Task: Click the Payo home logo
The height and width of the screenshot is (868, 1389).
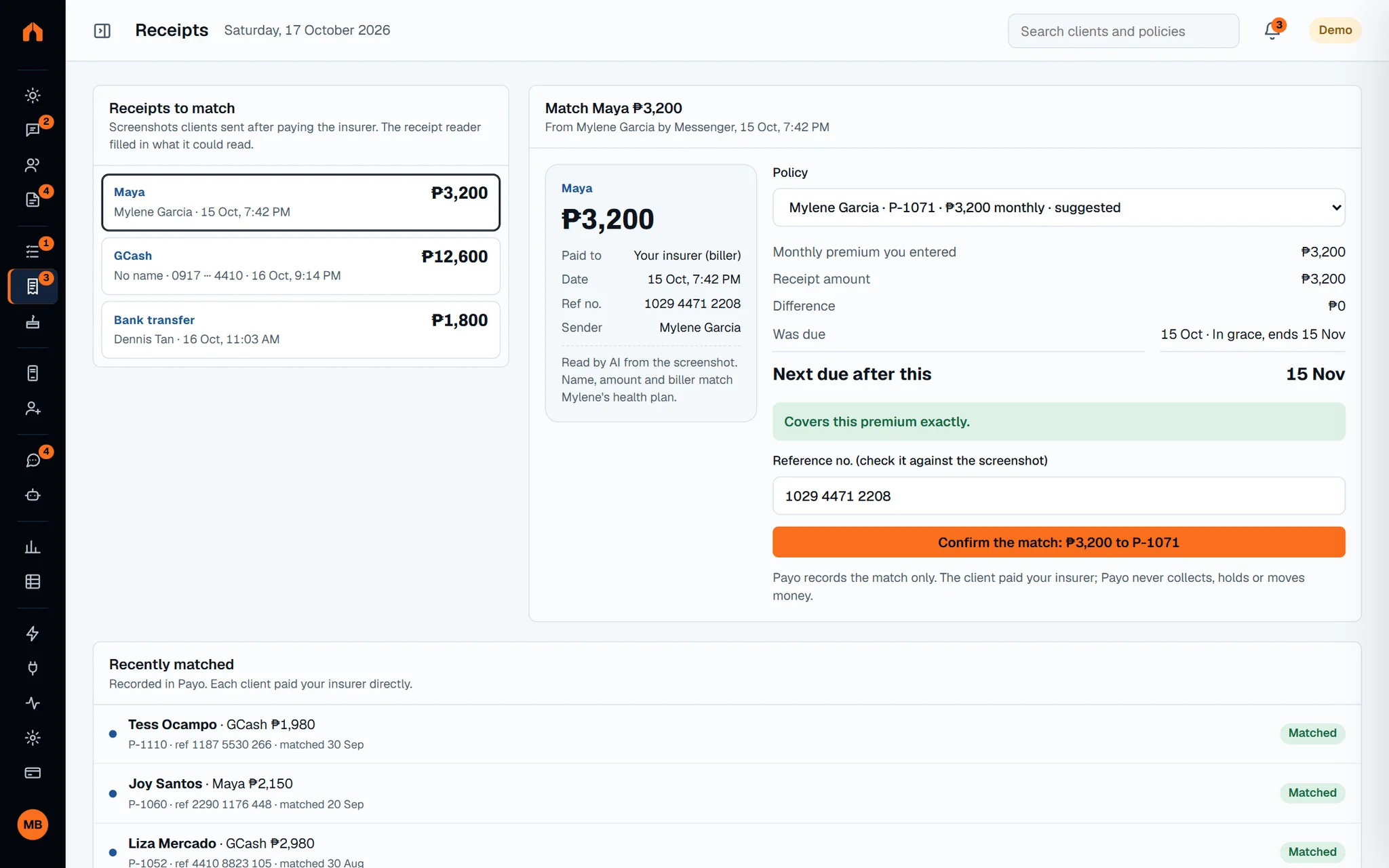Action: click(33, 32)
